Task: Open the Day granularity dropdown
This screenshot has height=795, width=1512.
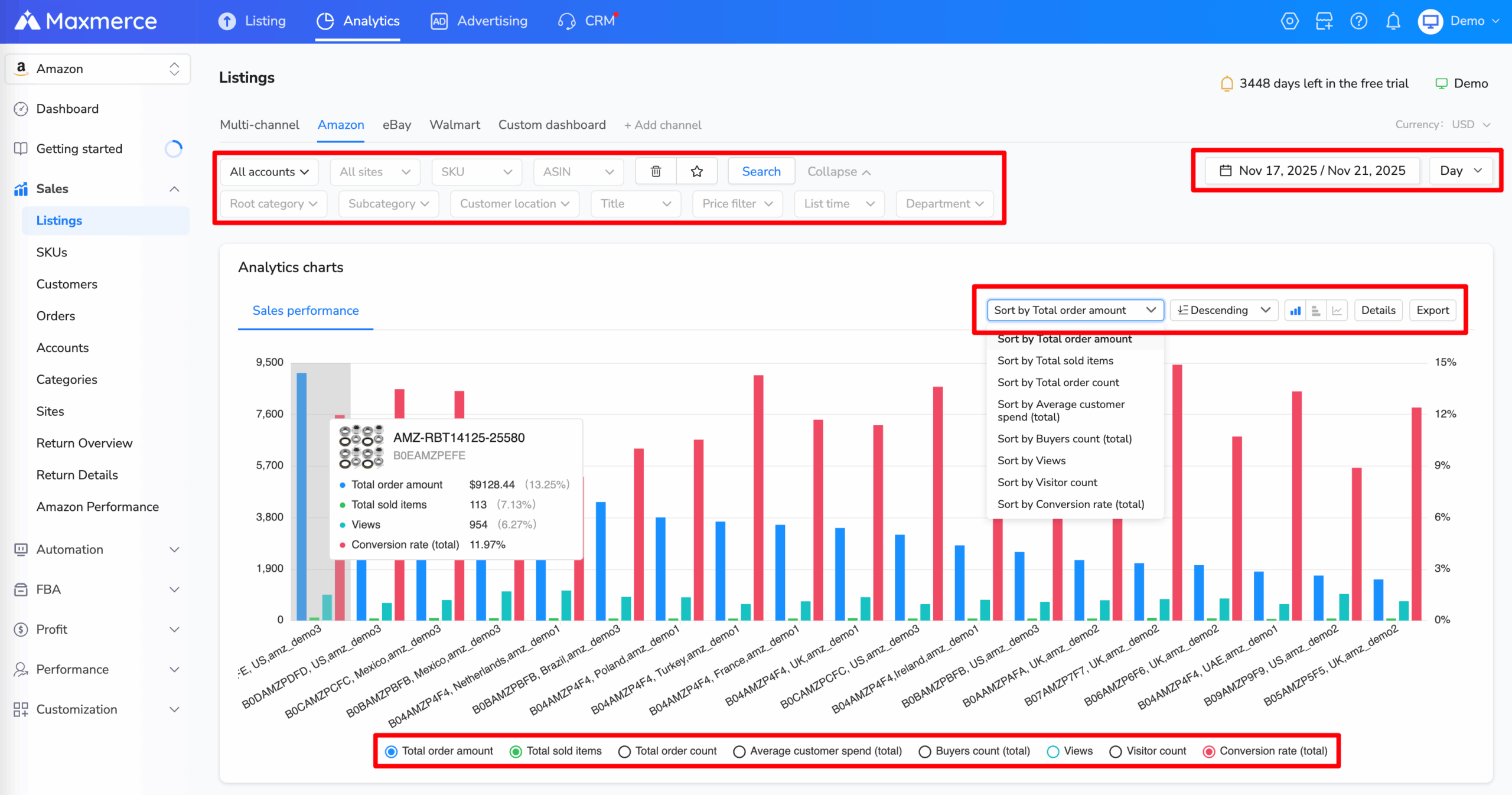Action: (x=1461, y=171)
